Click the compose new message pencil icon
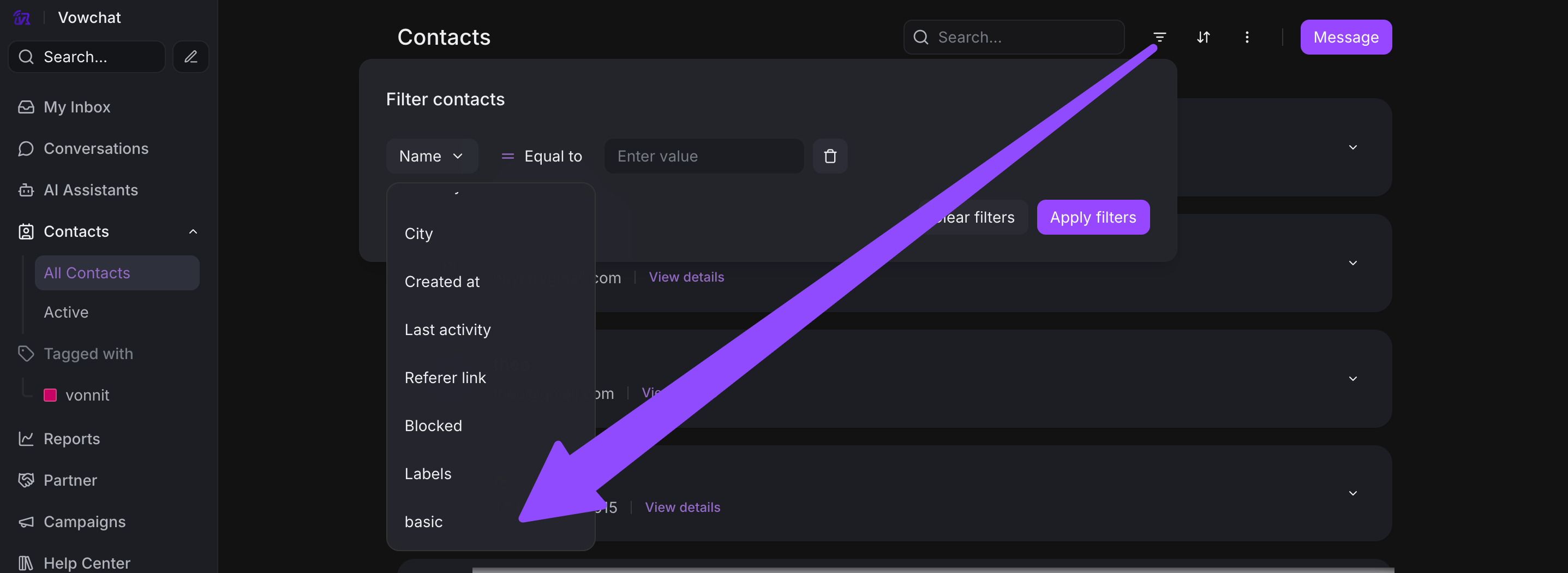The width and height of the screenshot is (1568, 573). click(190, 57)
